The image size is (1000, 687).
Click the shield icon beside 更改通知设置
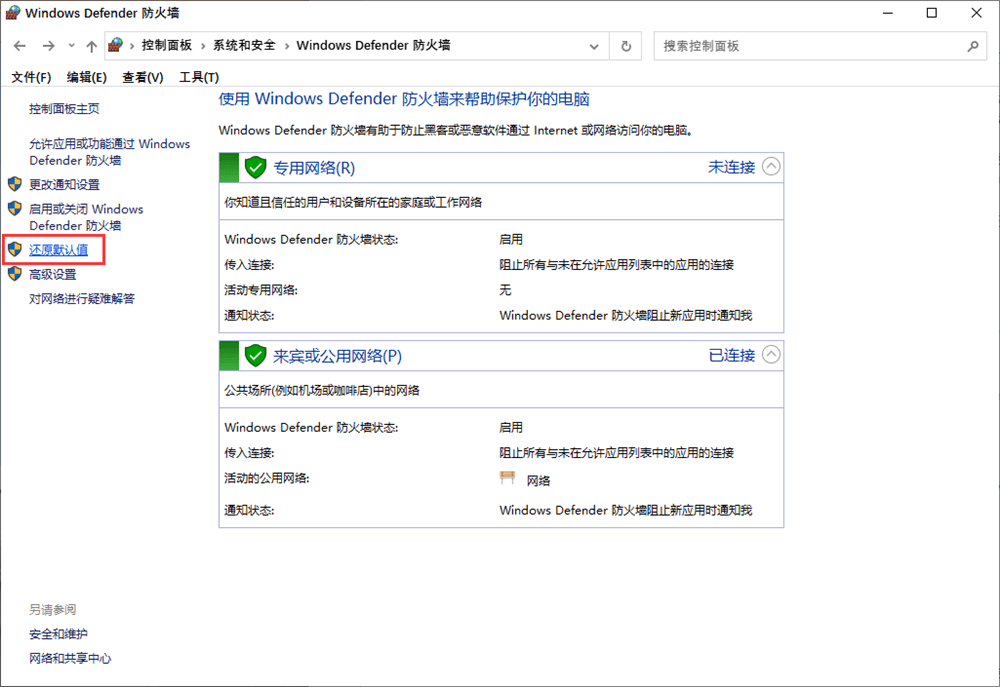15,183
